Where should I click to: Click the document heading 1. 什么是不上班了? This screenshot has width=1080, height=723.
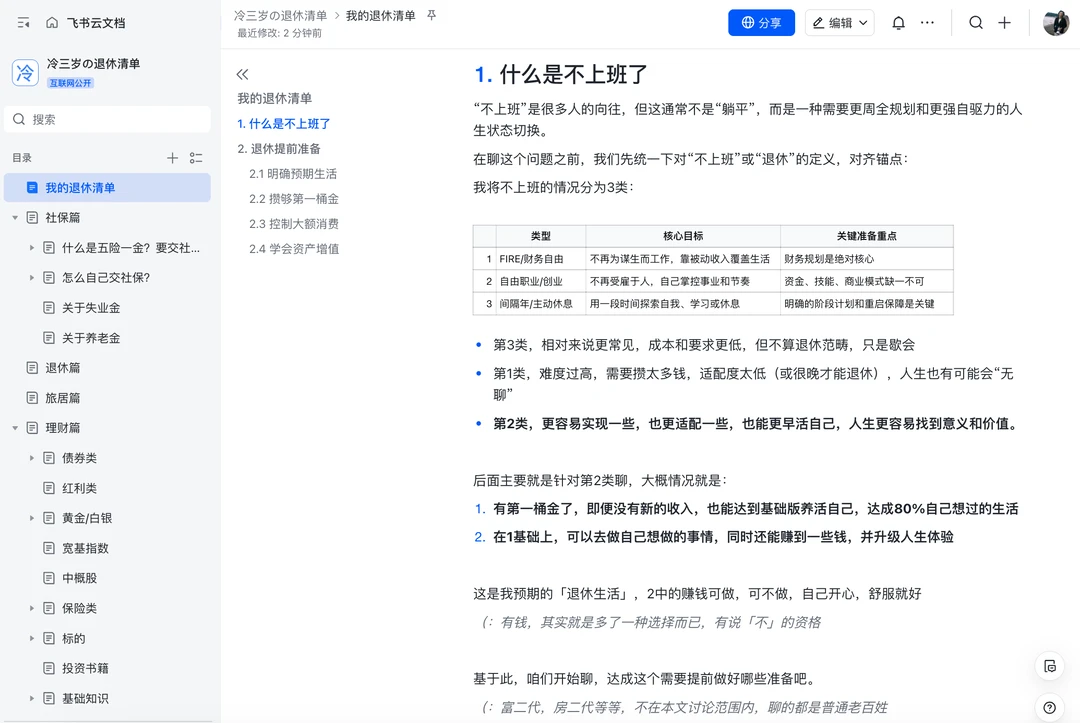coord(561,74)
